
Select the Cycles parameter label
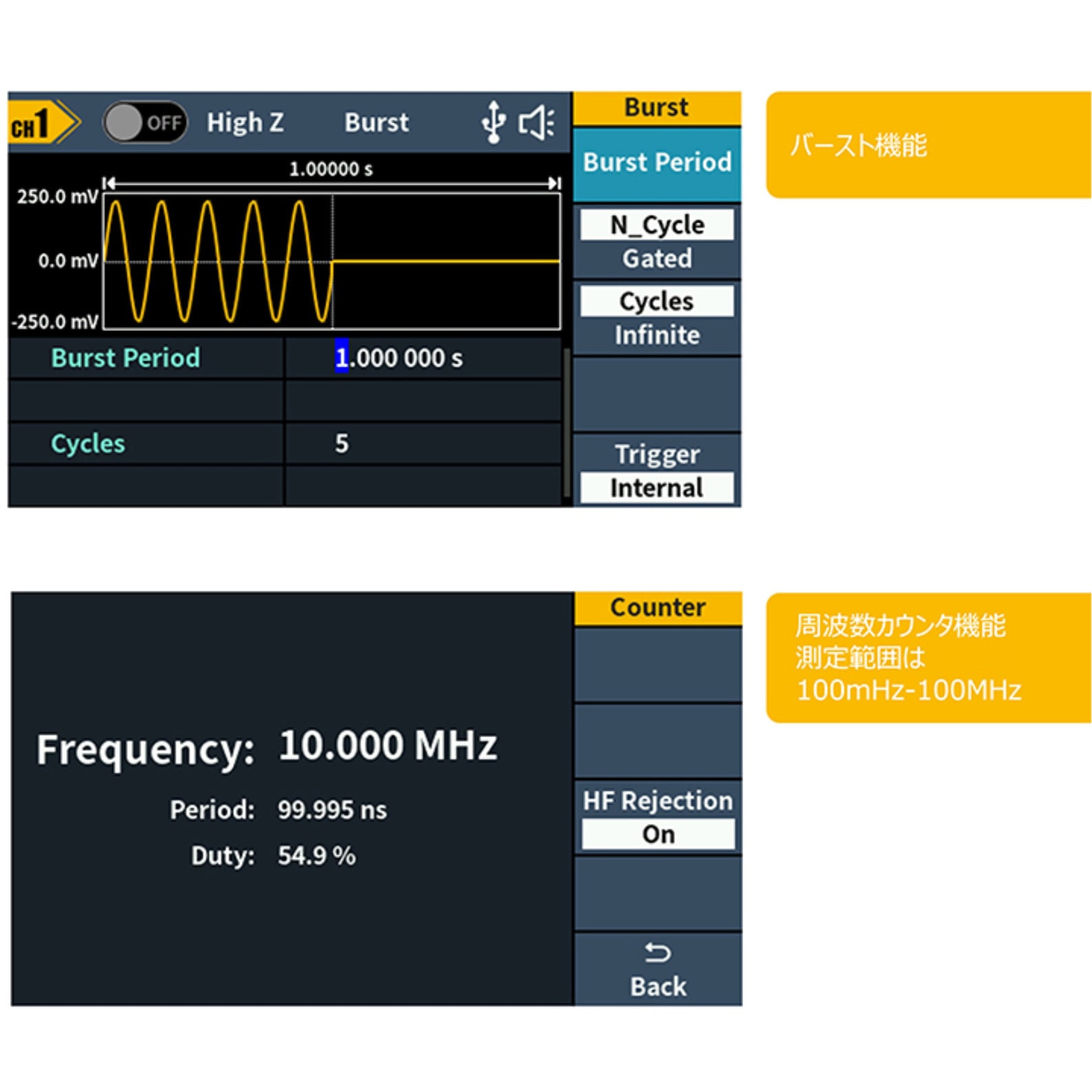click(88, 443)
